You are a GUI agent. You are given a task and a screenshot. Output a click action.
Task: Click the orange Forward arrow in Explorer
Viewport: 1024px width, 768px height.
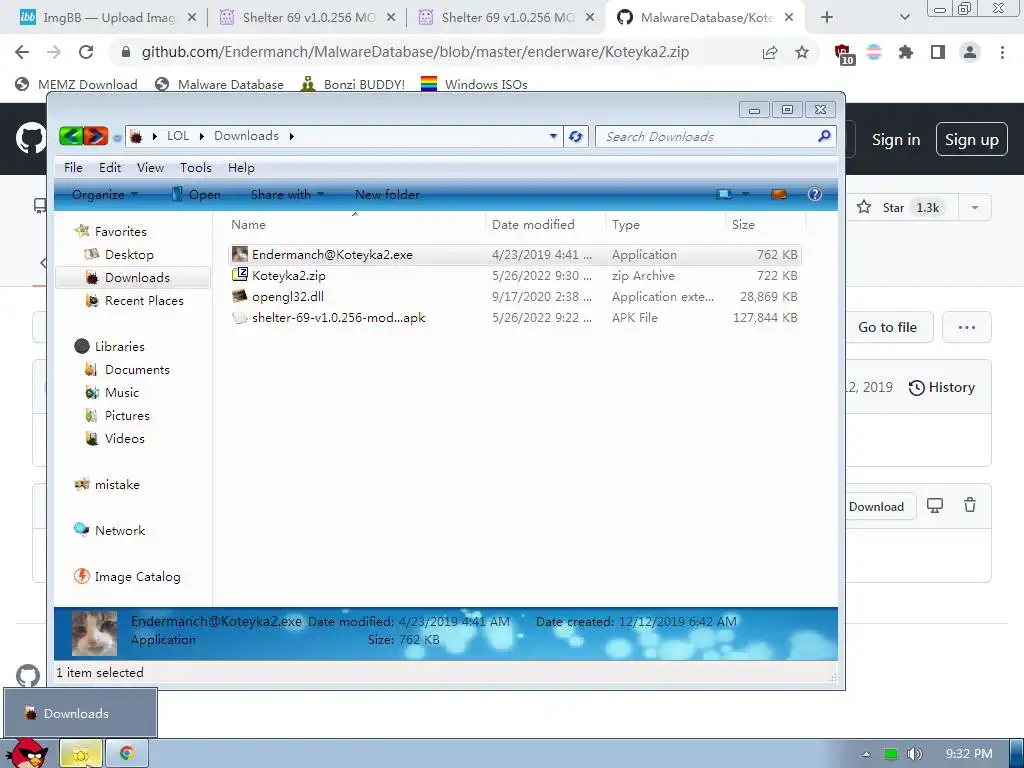point(95,136)
